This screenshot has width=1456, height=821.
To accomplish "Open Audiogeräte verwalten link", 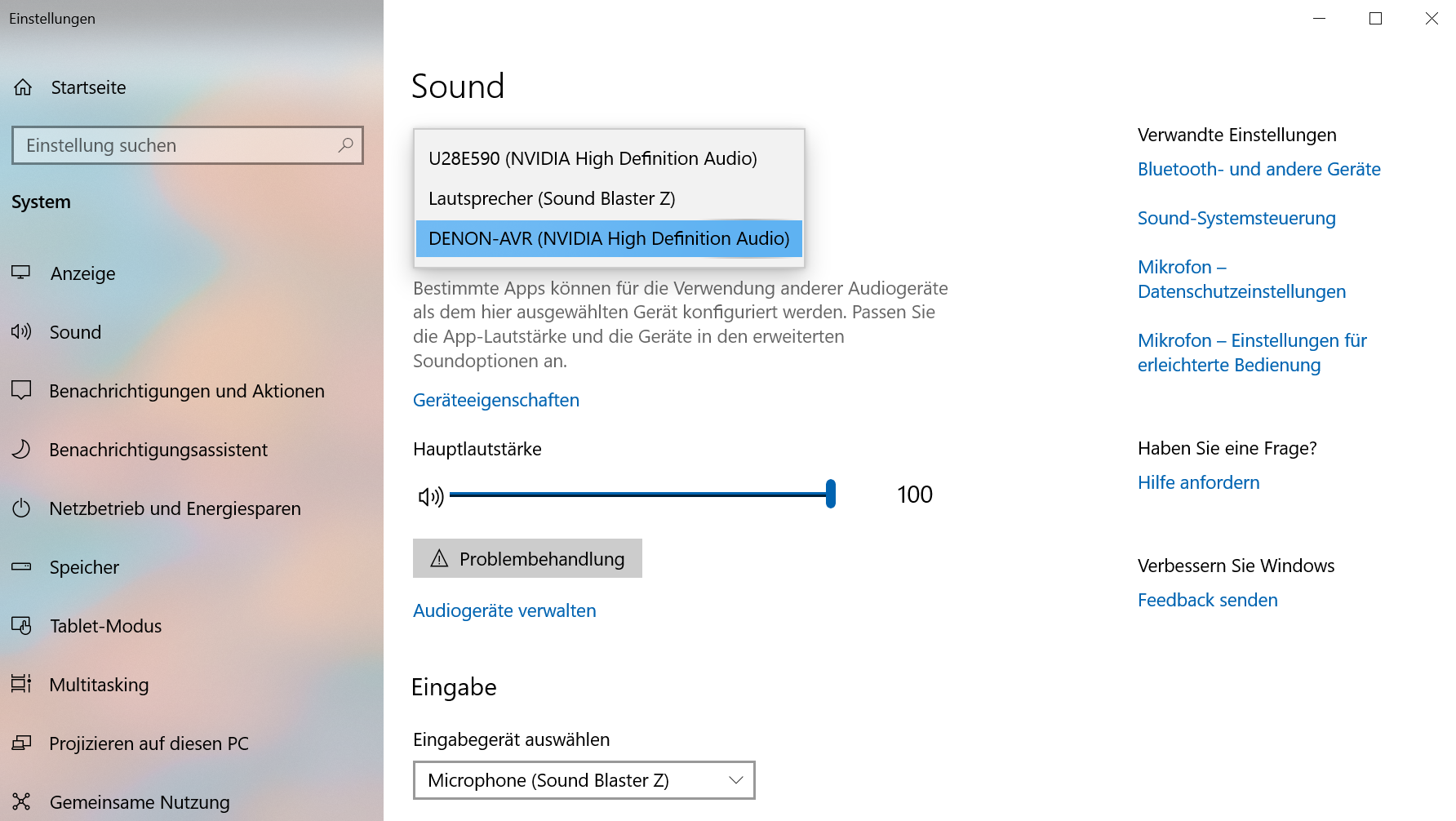I will coord(504,610).
